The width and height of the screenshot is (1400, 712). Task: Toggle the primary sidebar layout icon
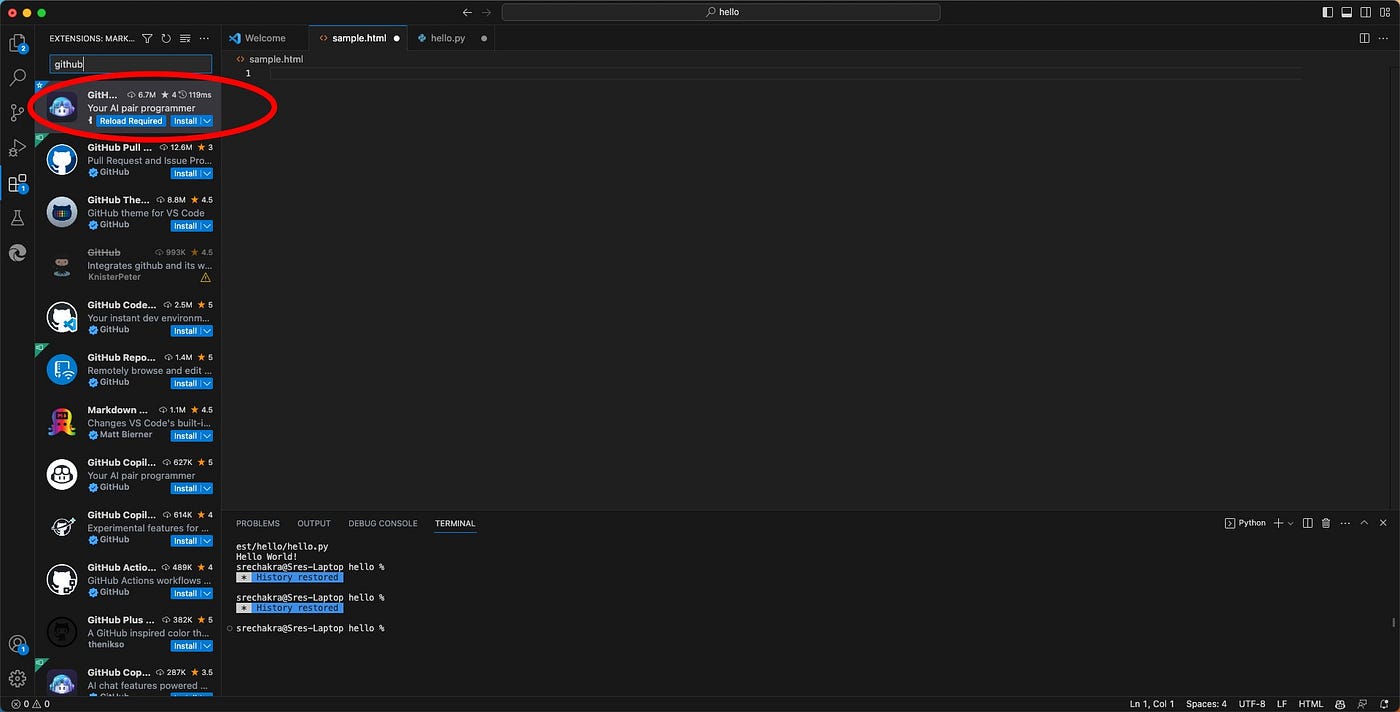[x=1328, y=12]
